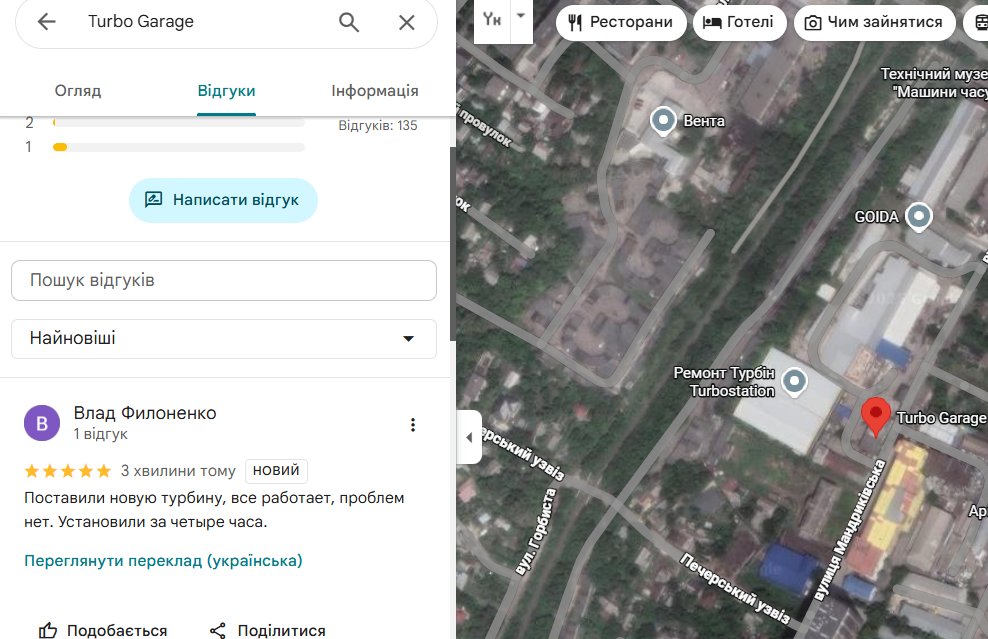Click the Turbo Garage map label

coord(941,418)
